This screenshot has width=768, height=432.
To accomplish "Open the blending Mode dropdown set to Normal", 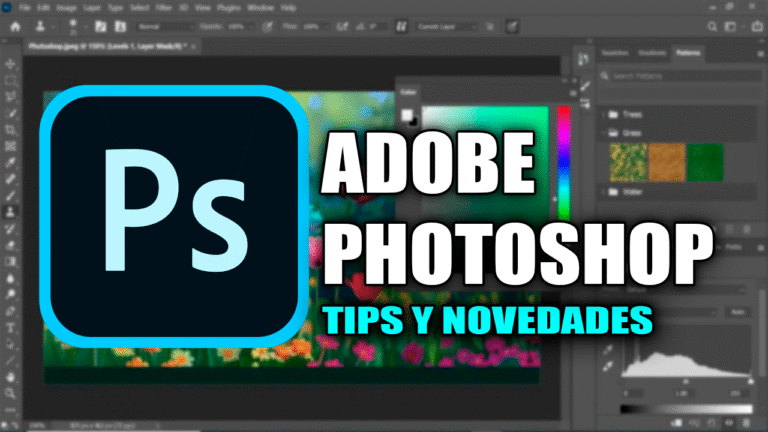I will [x=165, y=26].
